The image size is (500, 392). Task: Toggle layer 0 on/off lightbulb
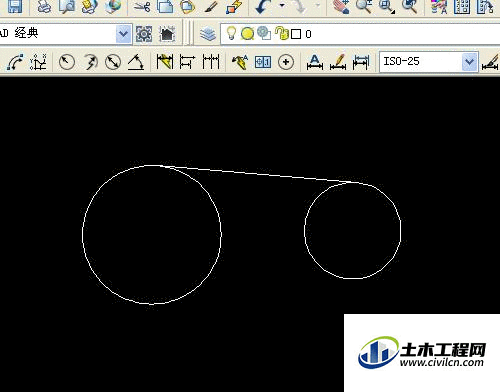[231, 33]
